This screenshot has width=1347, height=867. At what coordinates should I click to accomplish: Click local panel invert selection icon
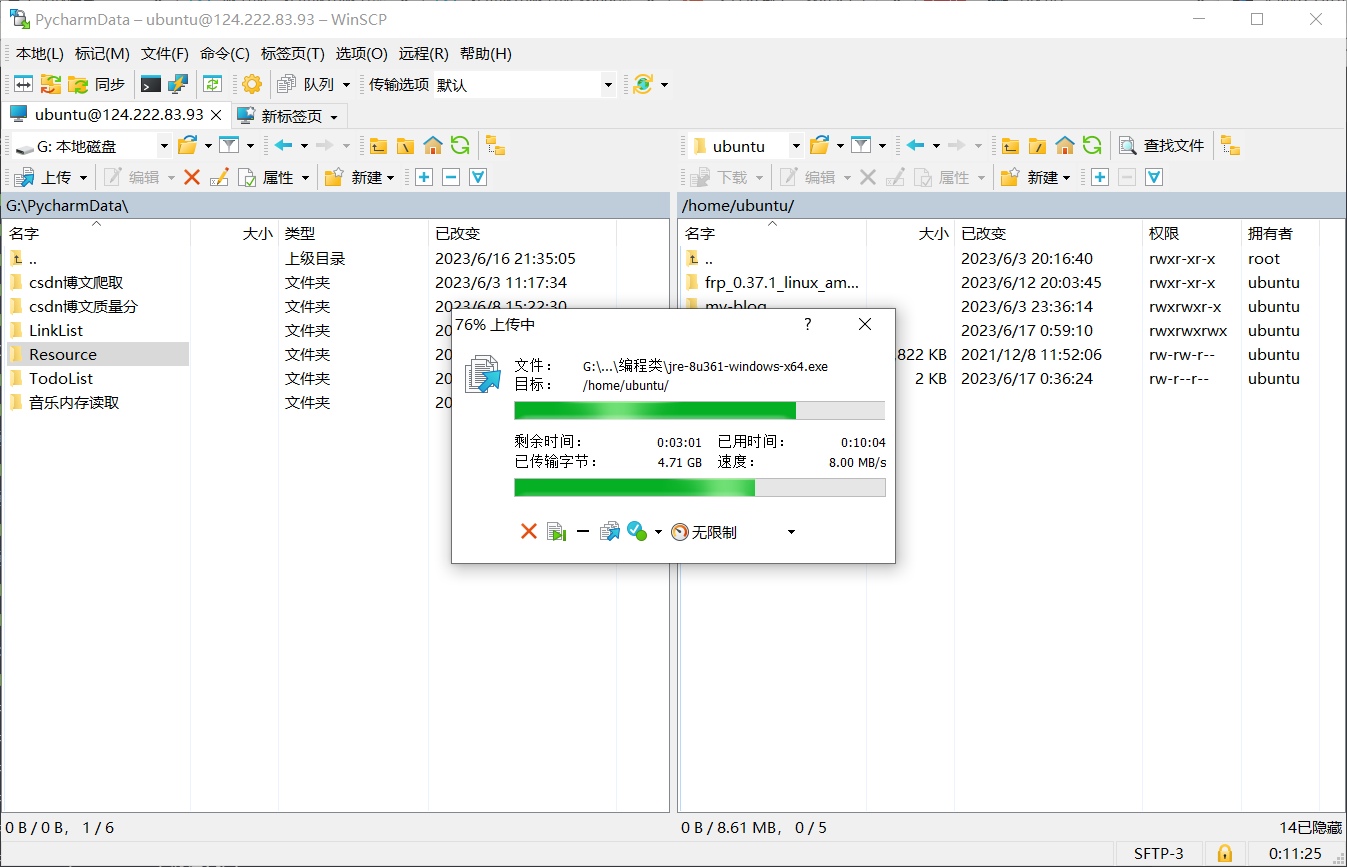point(478,177)
